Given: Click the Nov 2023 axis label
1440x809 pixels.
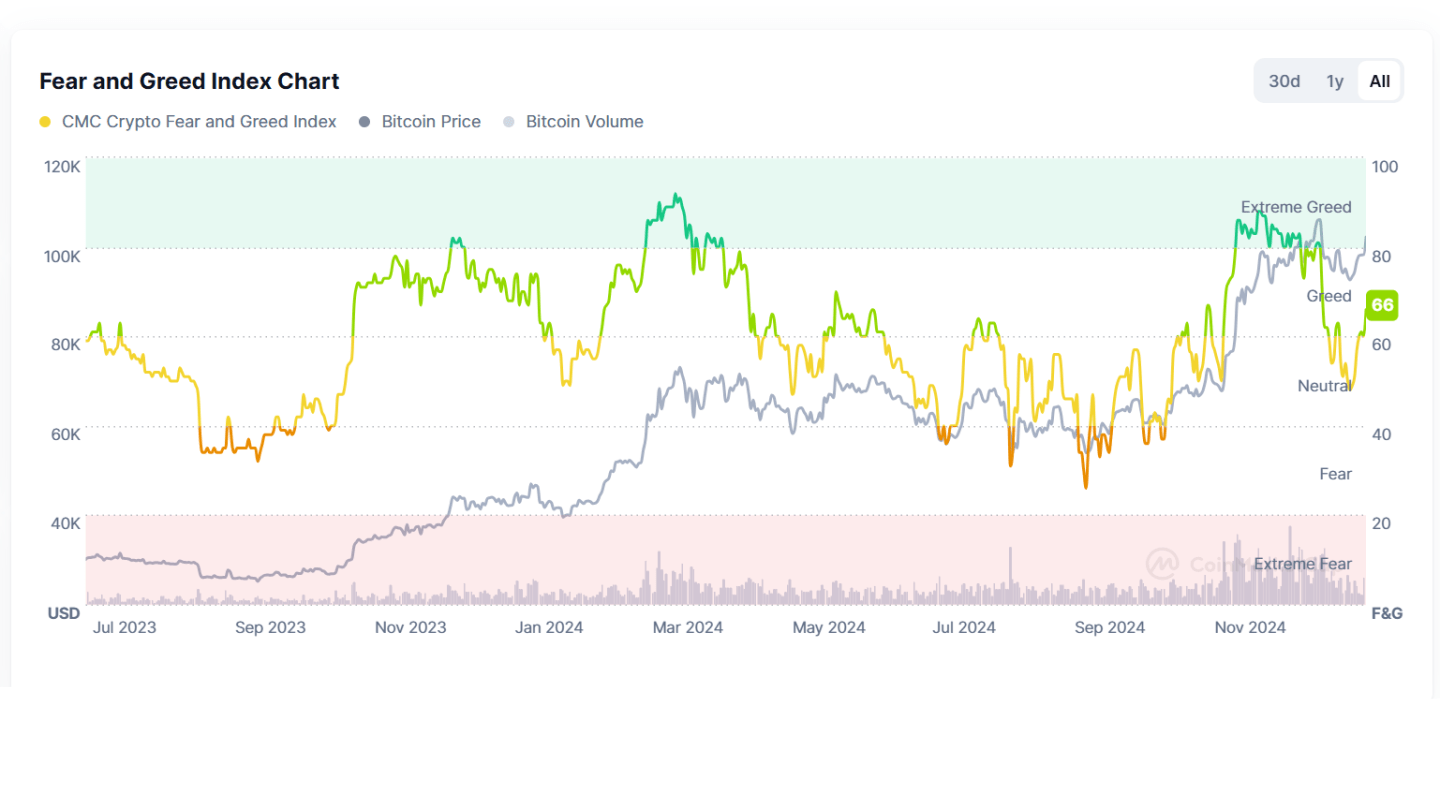Looking at the screenshot, I should point(411,628).
